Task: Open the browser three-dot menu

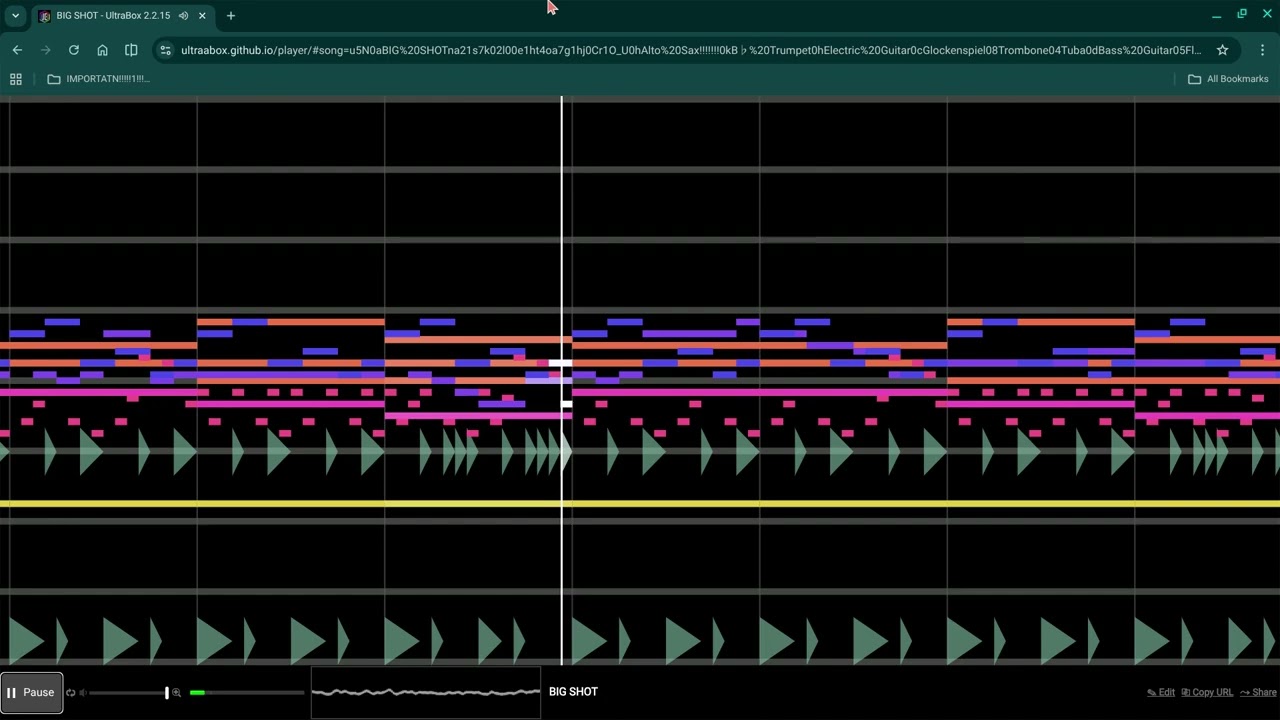Action: (1262, 50)
